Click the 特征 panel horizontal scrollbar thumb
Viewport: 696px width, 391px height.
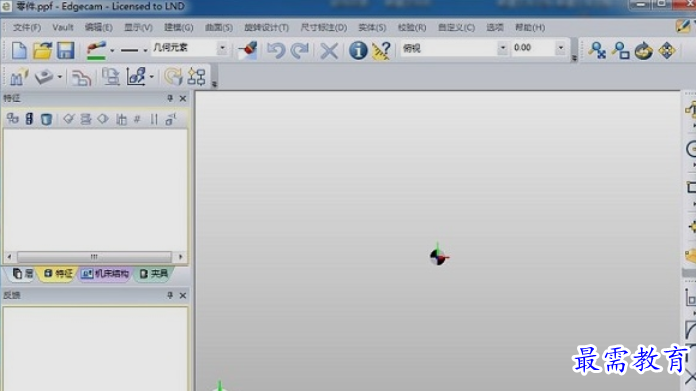94,257
